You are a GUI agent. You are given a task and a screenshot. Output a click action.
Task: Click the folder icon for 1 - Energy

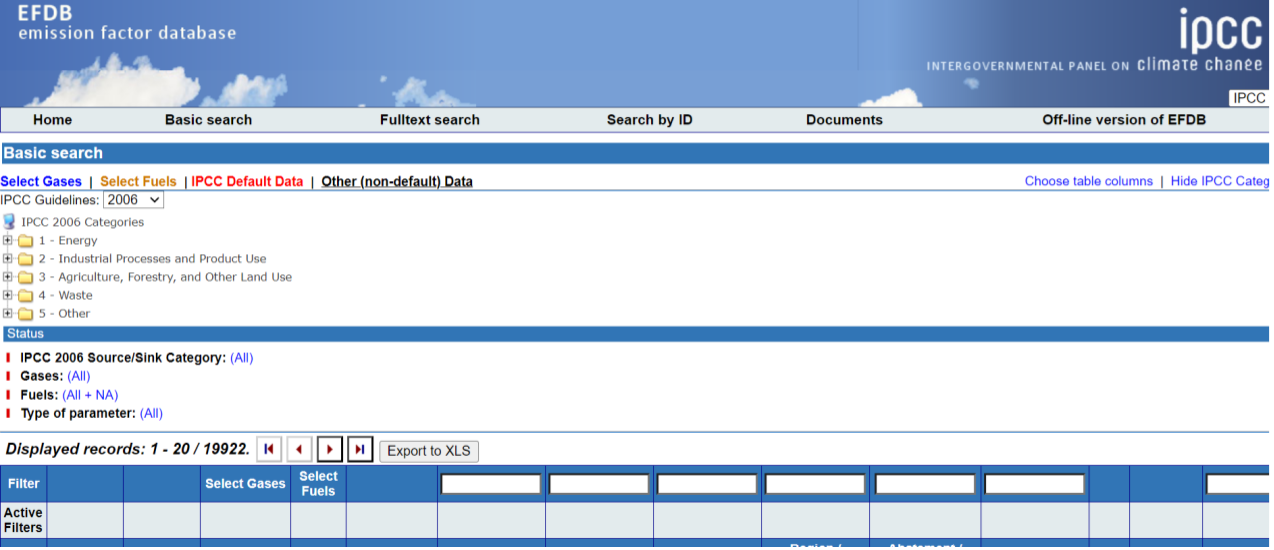[x=25, y=241]
